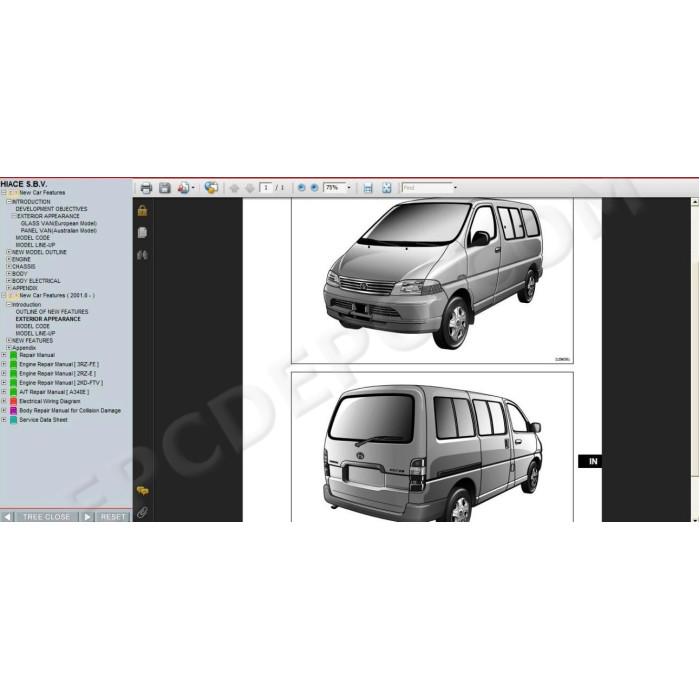Open the security padlock panel
Viewport: 700px width, 700px height.
pos(142,210)
